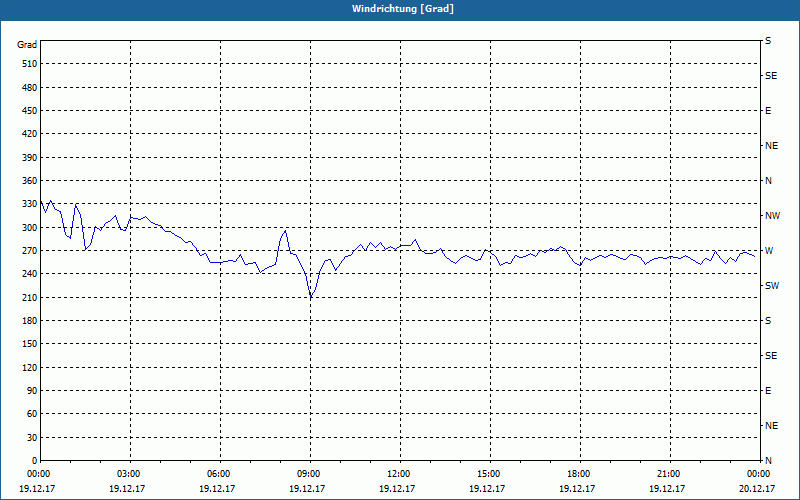The width and height of the screenshot is (800, 500).
Task: Click the wind curve's lowest dip at 09:00
Action: [x=311, y=297]
